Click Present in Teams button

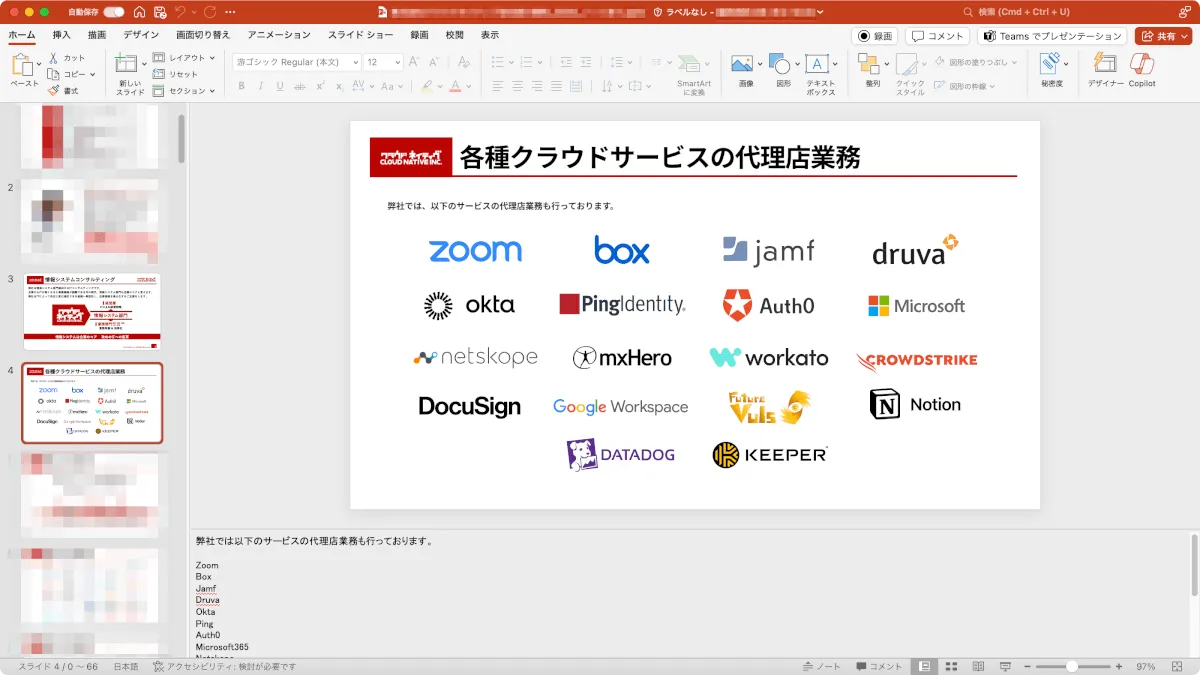point(1051,36)
